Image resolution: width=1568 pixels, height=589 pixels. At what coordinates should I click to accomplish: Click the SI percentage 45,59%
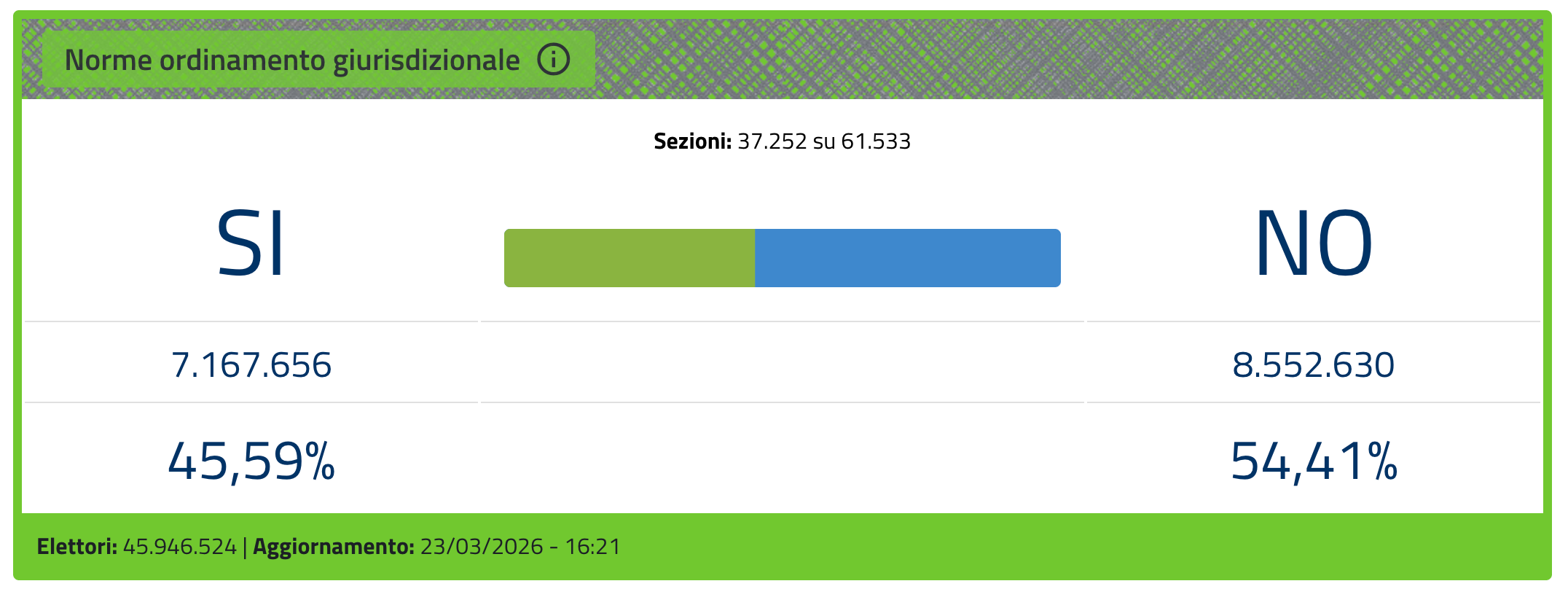[x=251, y=461]
